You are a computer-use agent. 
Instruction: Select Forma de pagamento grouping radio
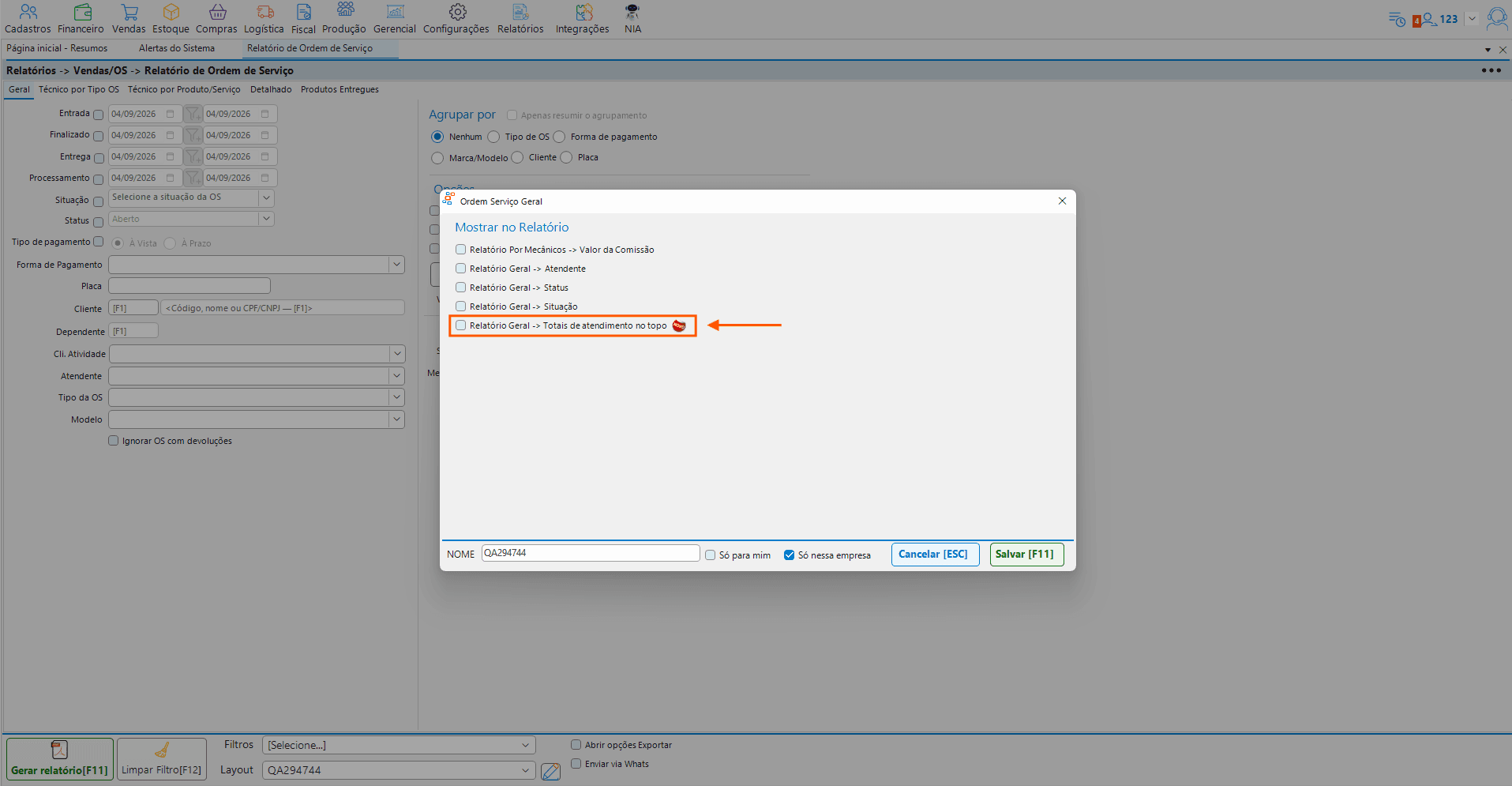click(560, 137)
